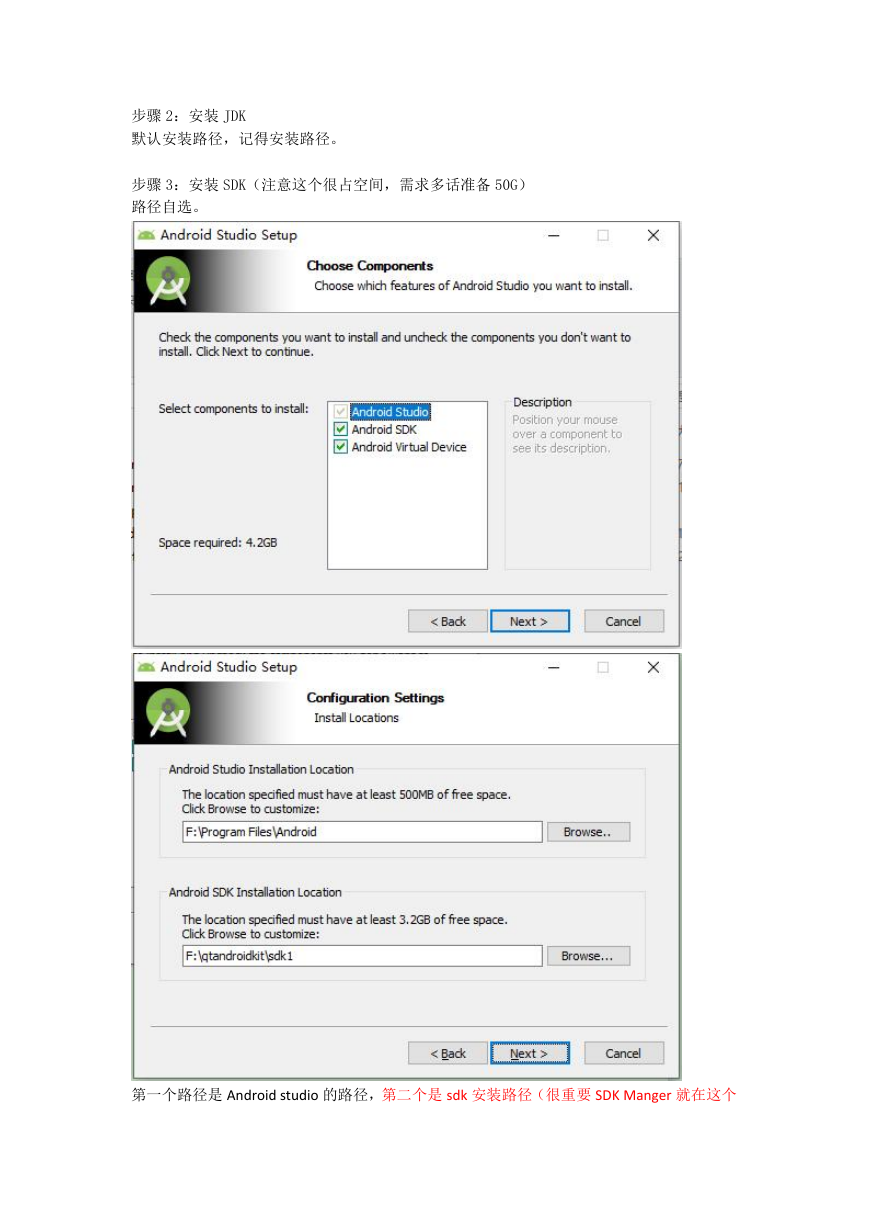Screen dimensions: 869x1228
Task: Close the Choose Components setup window
Action: pyautogui.click(x=653, y=235)
